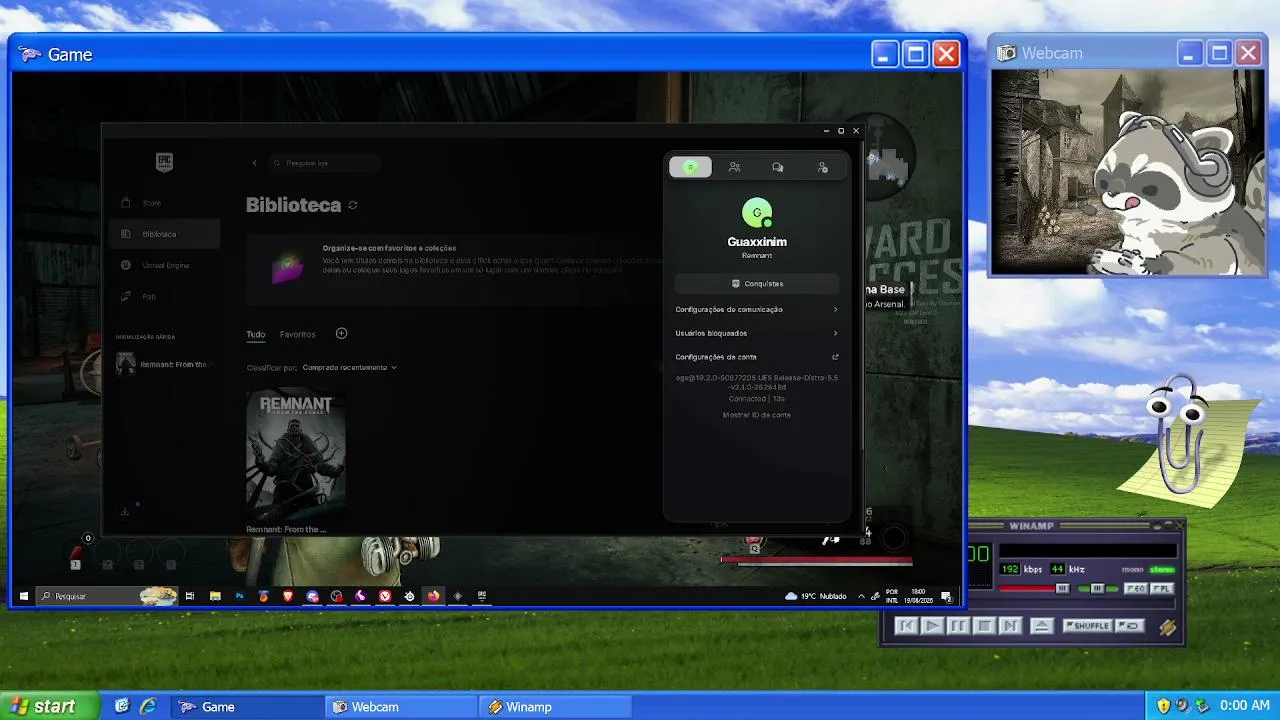Viewport: 1280px width, 720px height.
Task: Skip to next track in Winamp
Action: point(1010,626)
